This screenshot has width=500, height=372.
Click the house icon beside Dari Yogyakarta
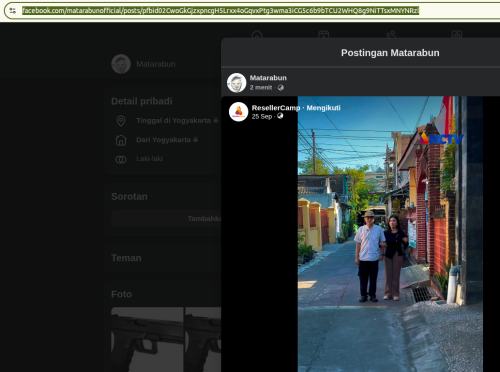pyautogui.click(x=121, y=140)
